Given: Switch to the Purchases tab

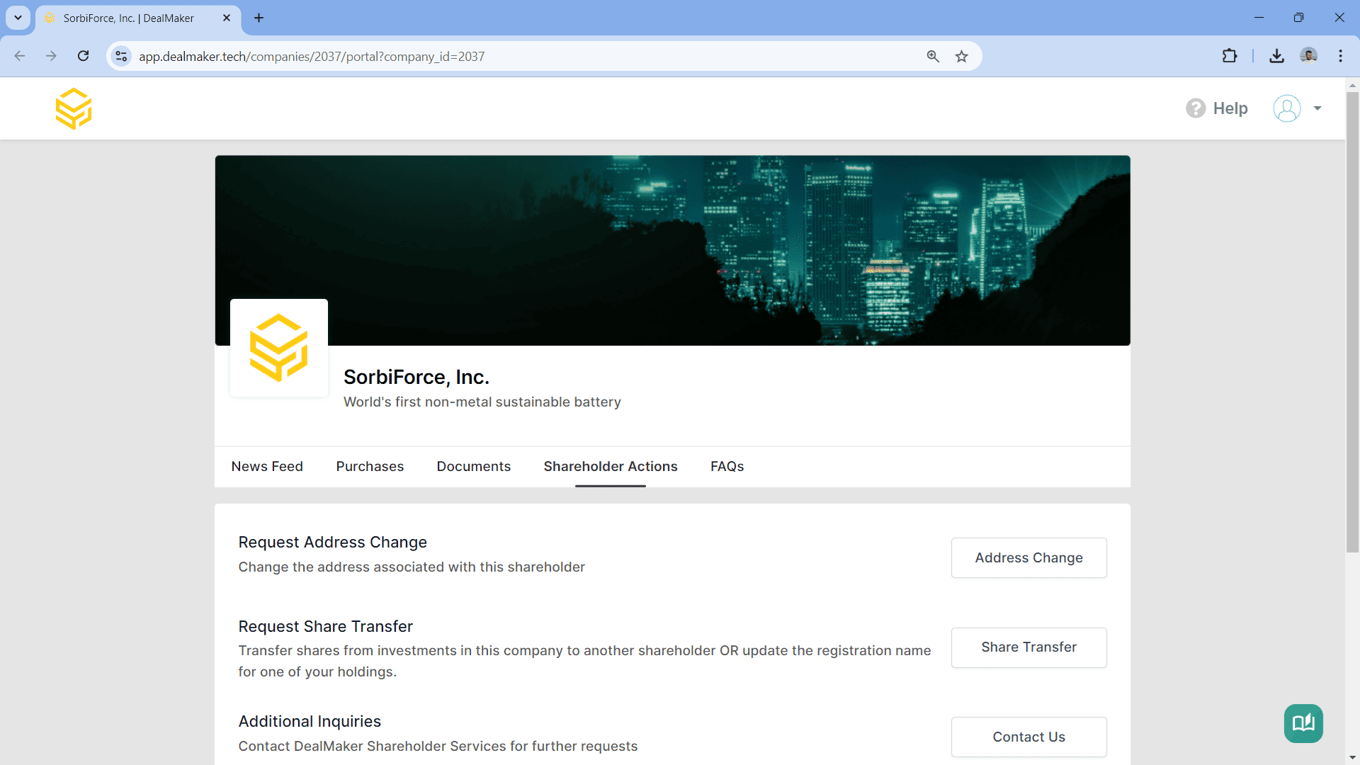Looking at the screenshot, I should [x=370, y=466].
